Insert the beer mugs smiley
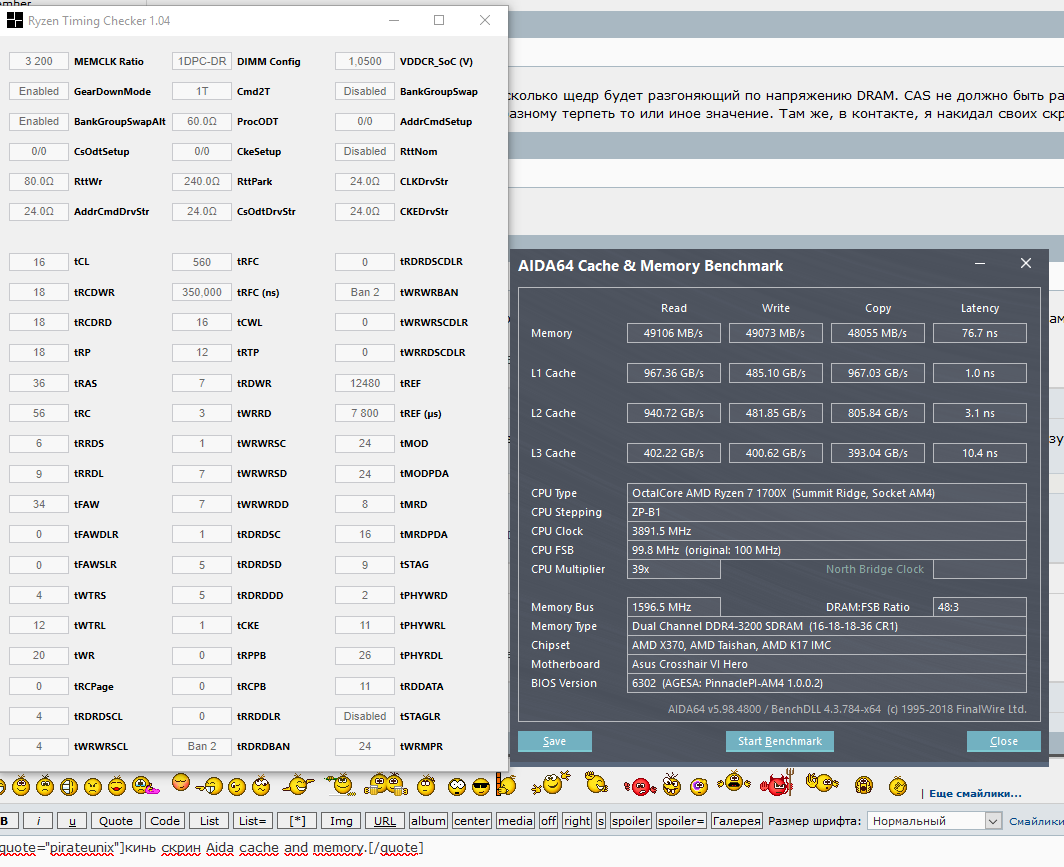This screenshot has height=867, width=1064. [x=386, y=784]
